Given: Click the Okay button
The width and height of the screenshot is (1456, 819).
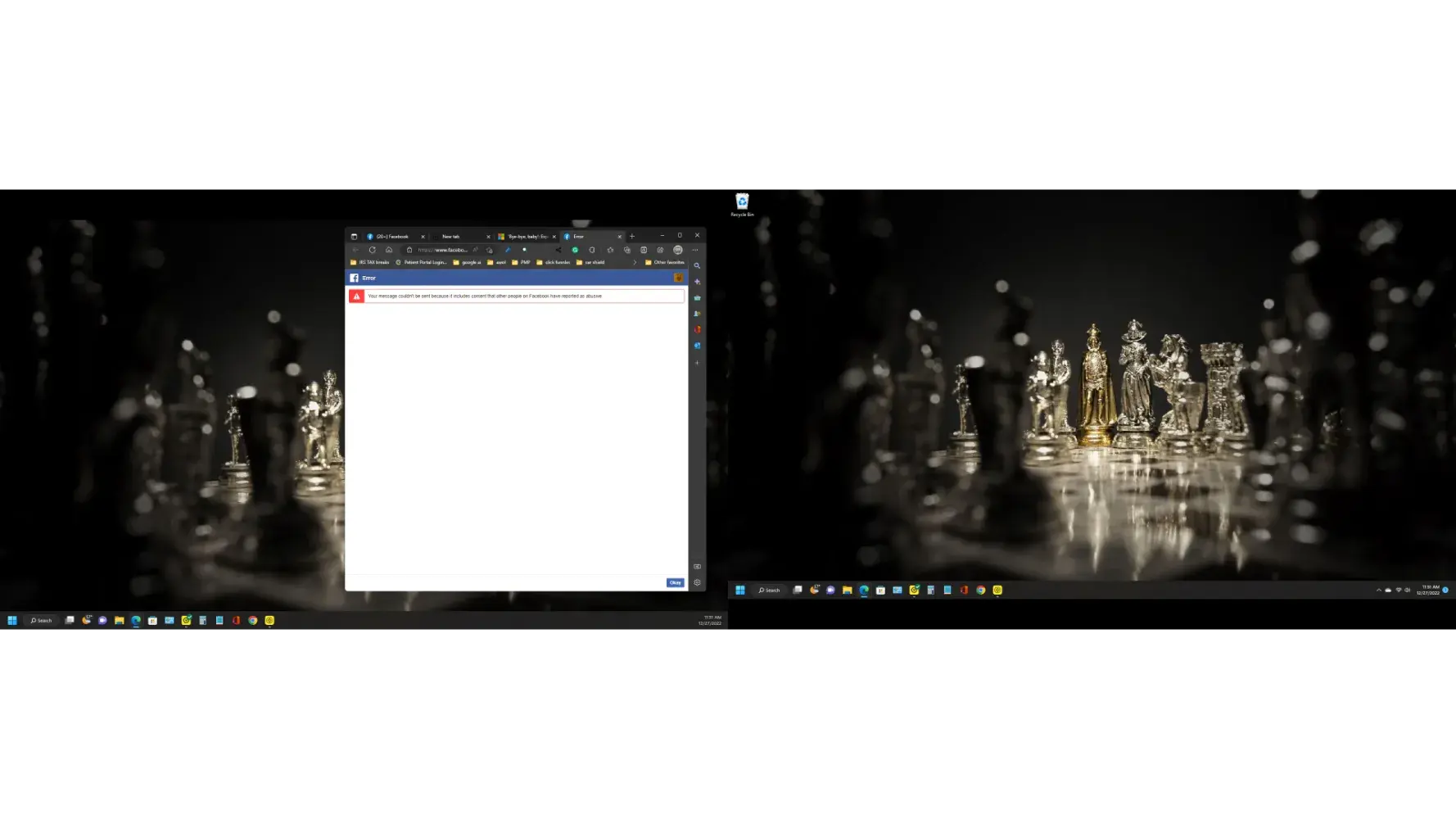Looking at the screenshot, I should tap(676, 582).
